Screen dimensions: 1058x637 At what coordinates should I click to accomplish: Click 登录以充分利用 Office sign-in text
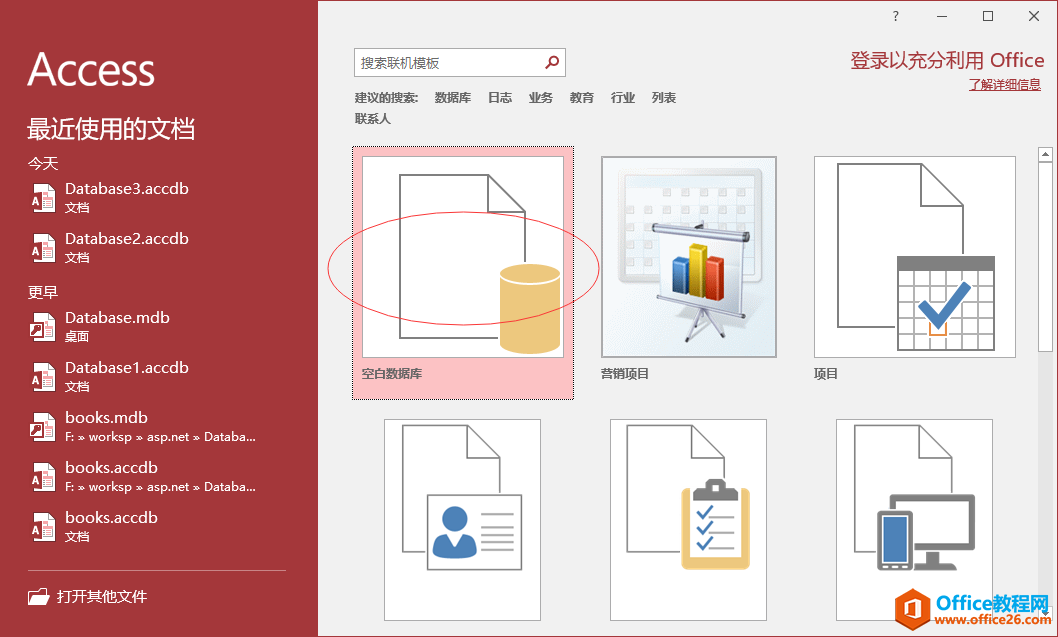click(x=947, y=61)
